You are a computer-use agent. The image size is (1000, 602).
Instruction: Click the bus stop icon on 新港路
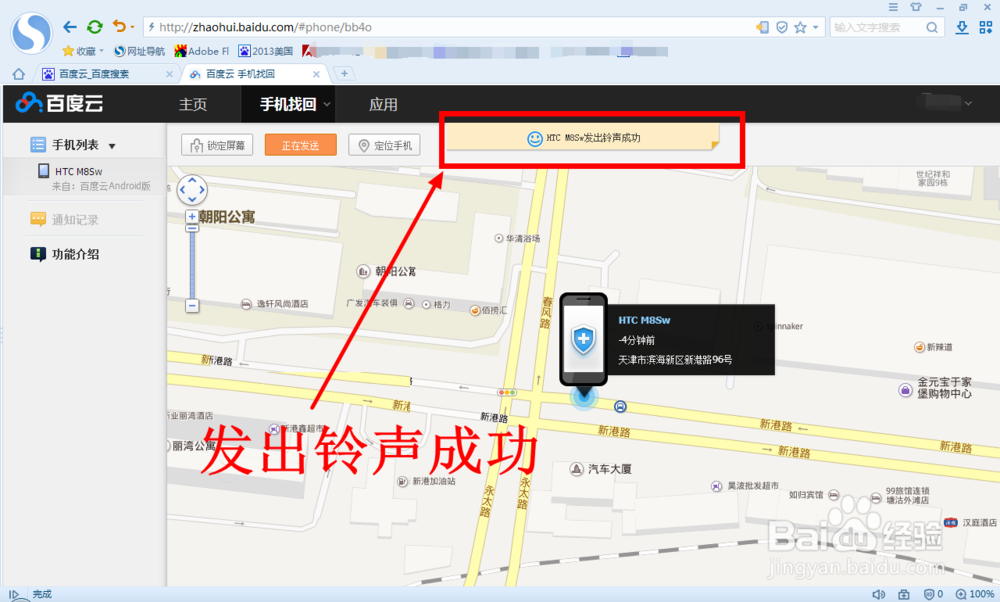[620, 406]
